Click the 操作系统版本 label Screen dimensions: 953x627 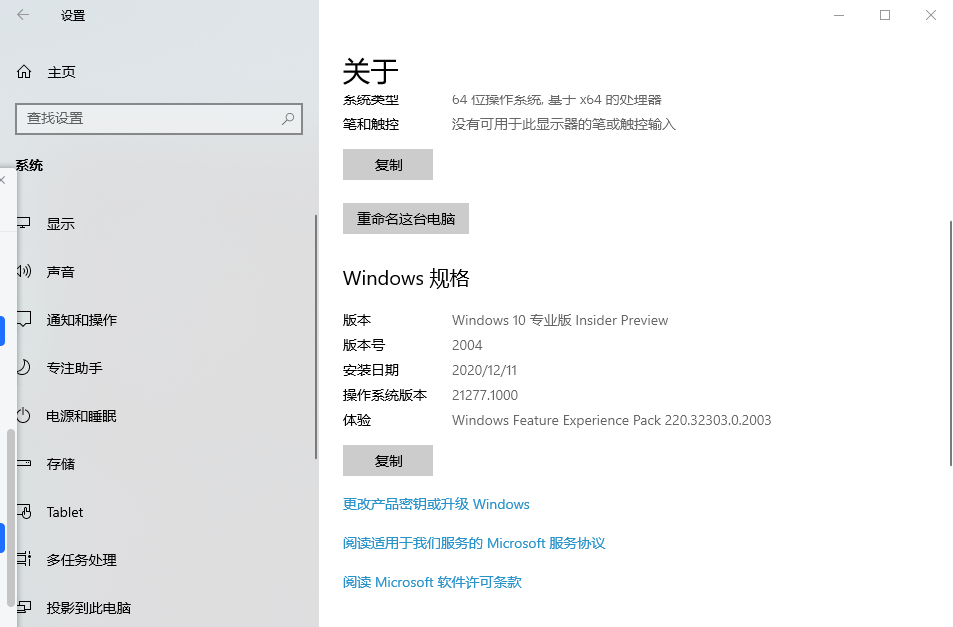click(385, 395)
